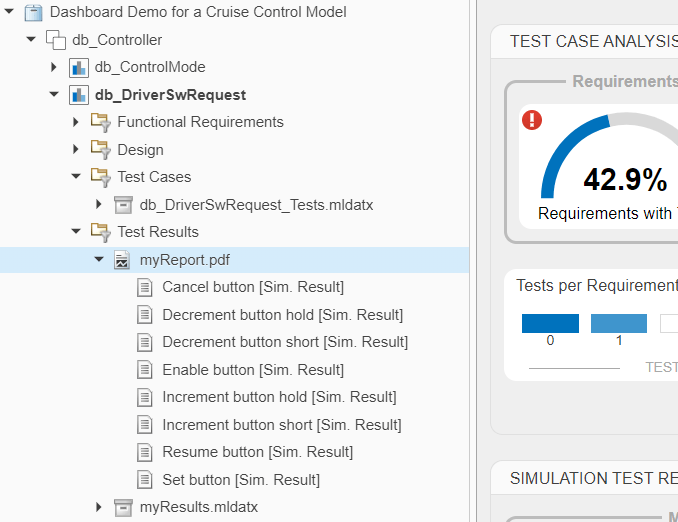Screen dimensions: 678x522
Task: Click the myResults.mldatx archive icon
Action: [x=123, y=507]
